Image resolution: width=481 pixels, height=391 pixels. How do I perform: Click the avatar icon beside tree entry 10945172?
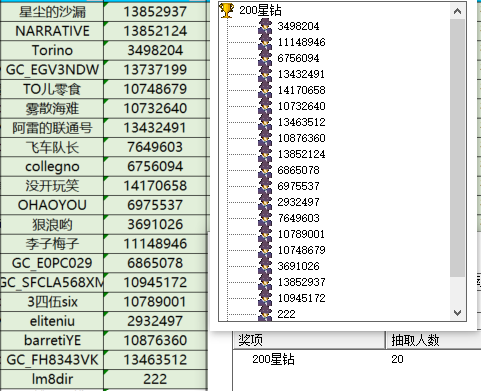(x=265, y=298)
